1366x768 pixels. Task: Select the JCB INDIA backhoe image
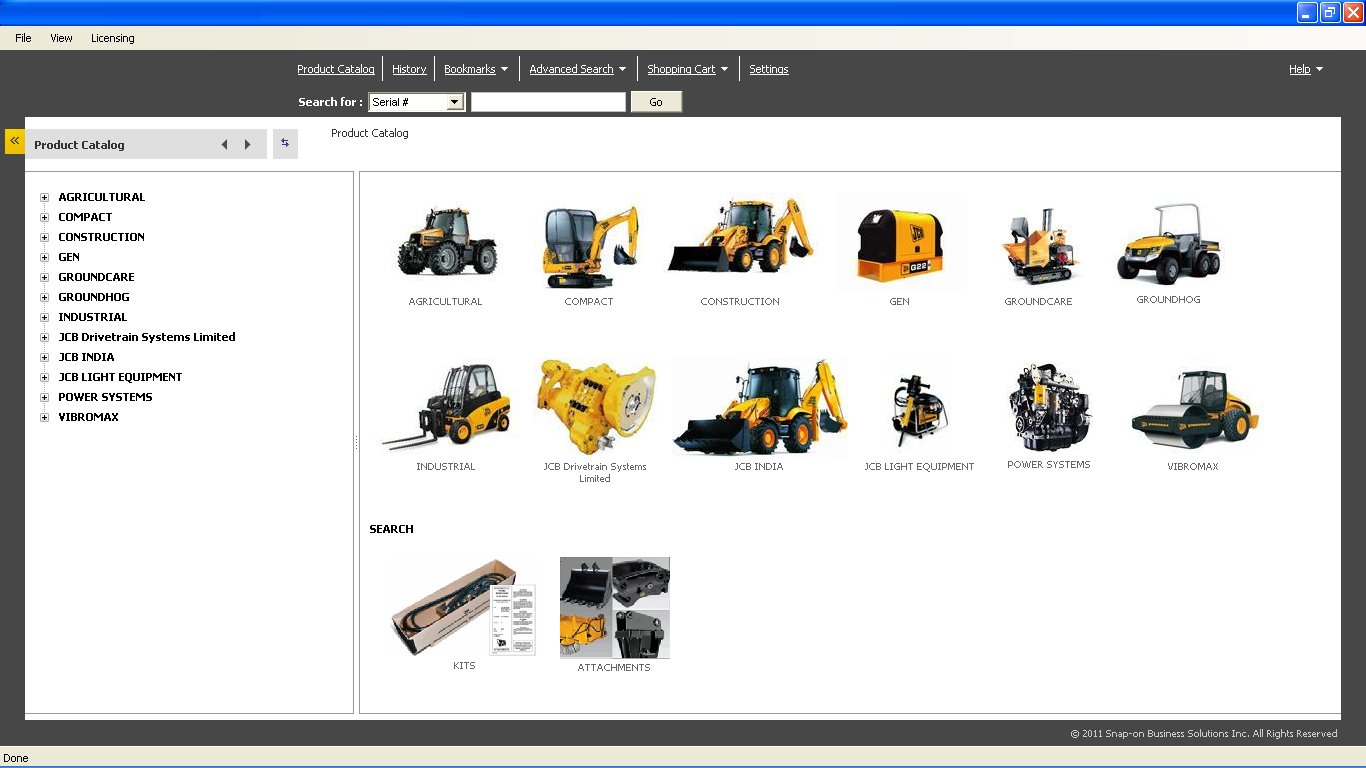(759, 407)
